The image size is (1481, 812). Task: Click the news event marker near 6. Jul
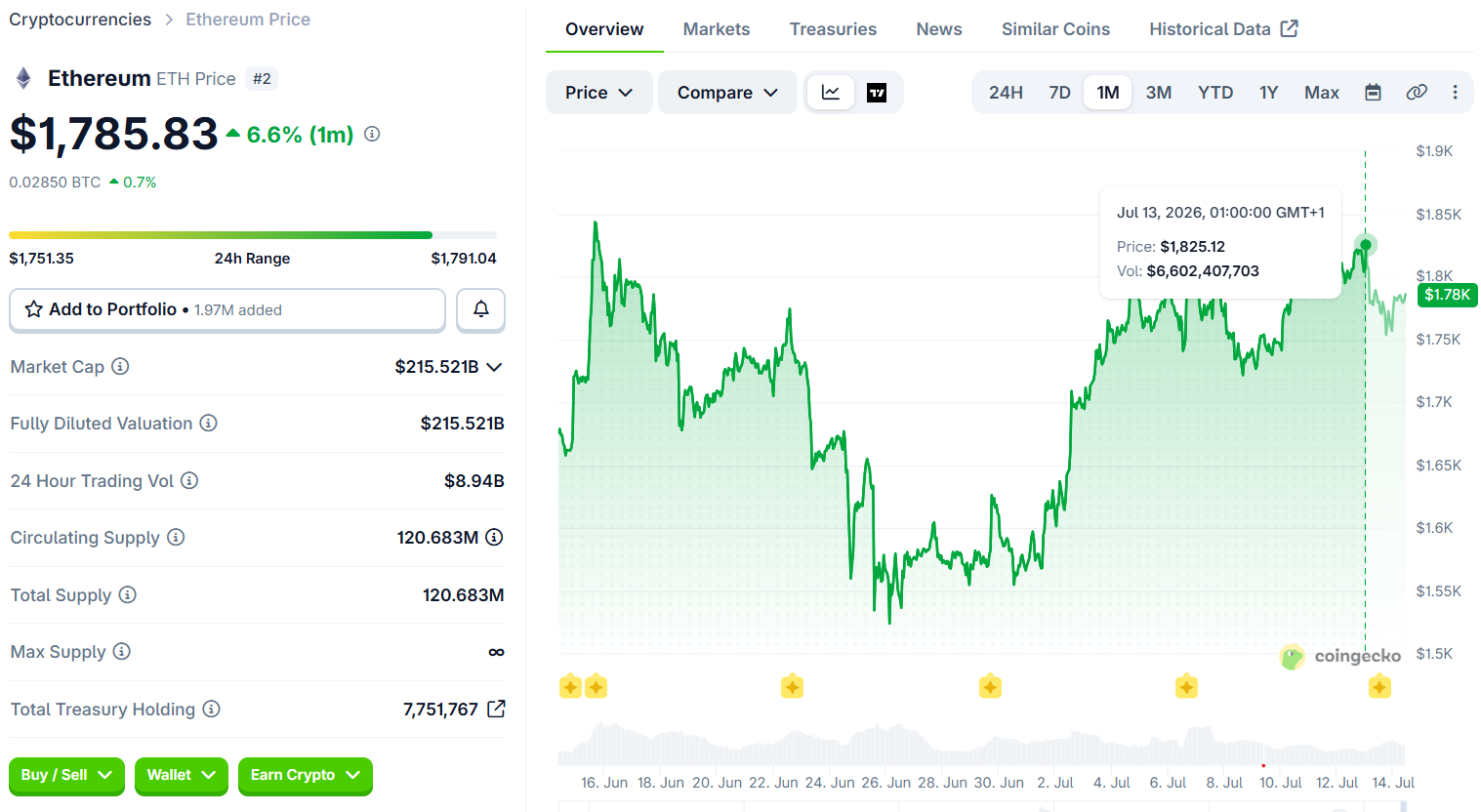1186,687
